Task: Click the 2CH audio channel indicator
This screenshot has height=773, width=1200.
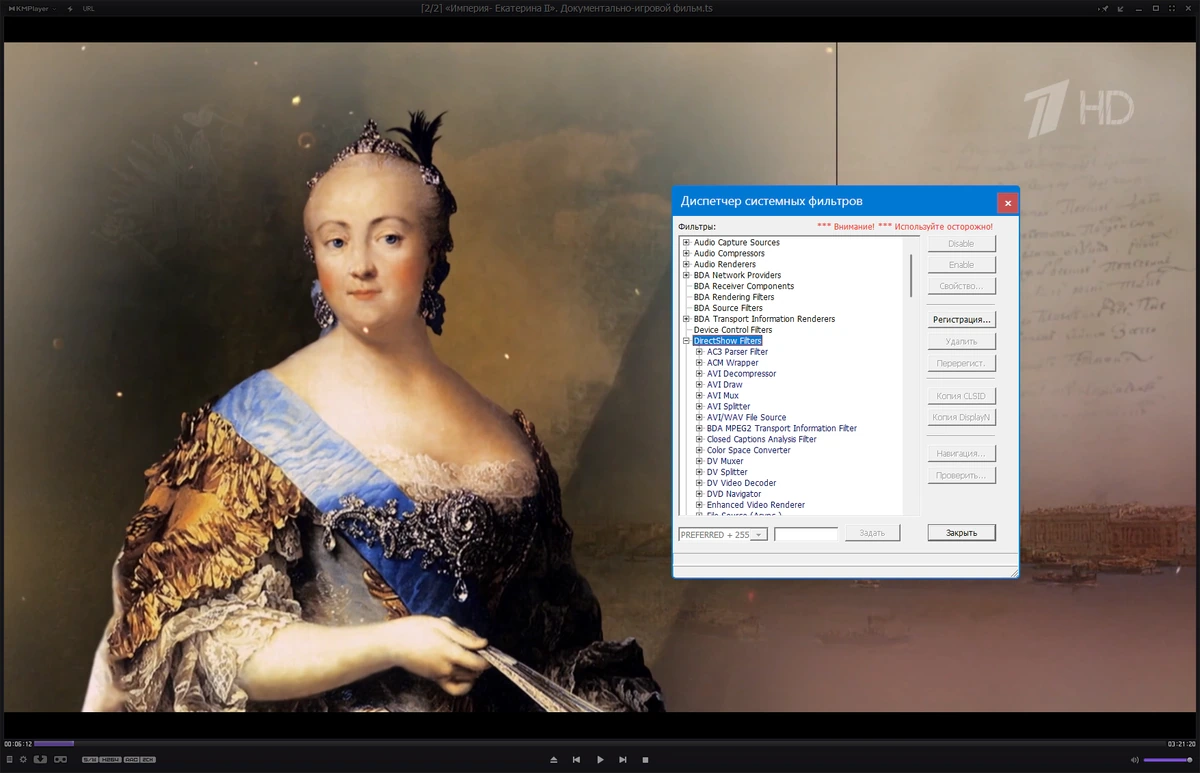Action: tap(148, 760)
